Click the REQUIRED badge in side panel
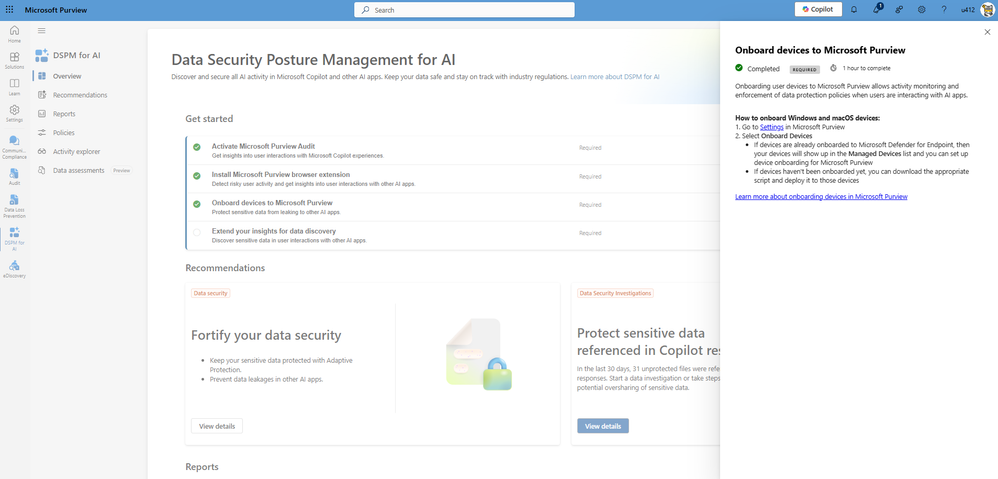The image size is (998, 479). 805,69
